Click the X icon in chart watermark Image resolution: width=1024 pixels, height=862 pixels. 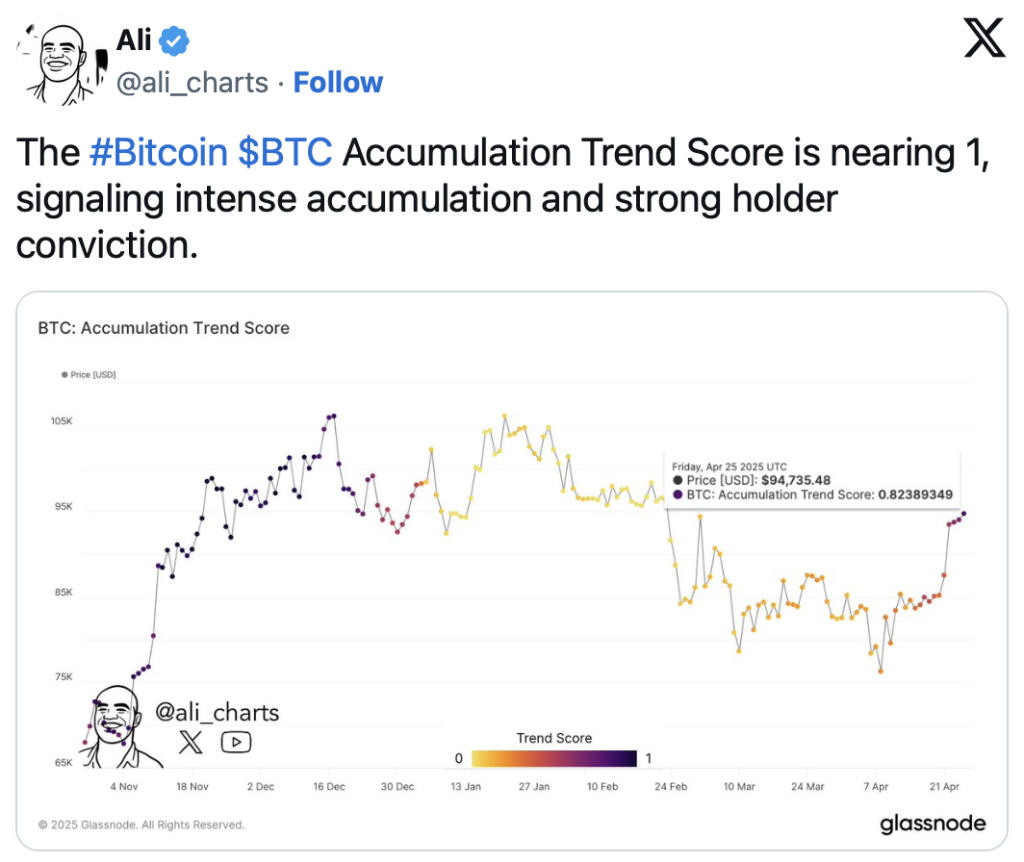[x=190, y=742]
